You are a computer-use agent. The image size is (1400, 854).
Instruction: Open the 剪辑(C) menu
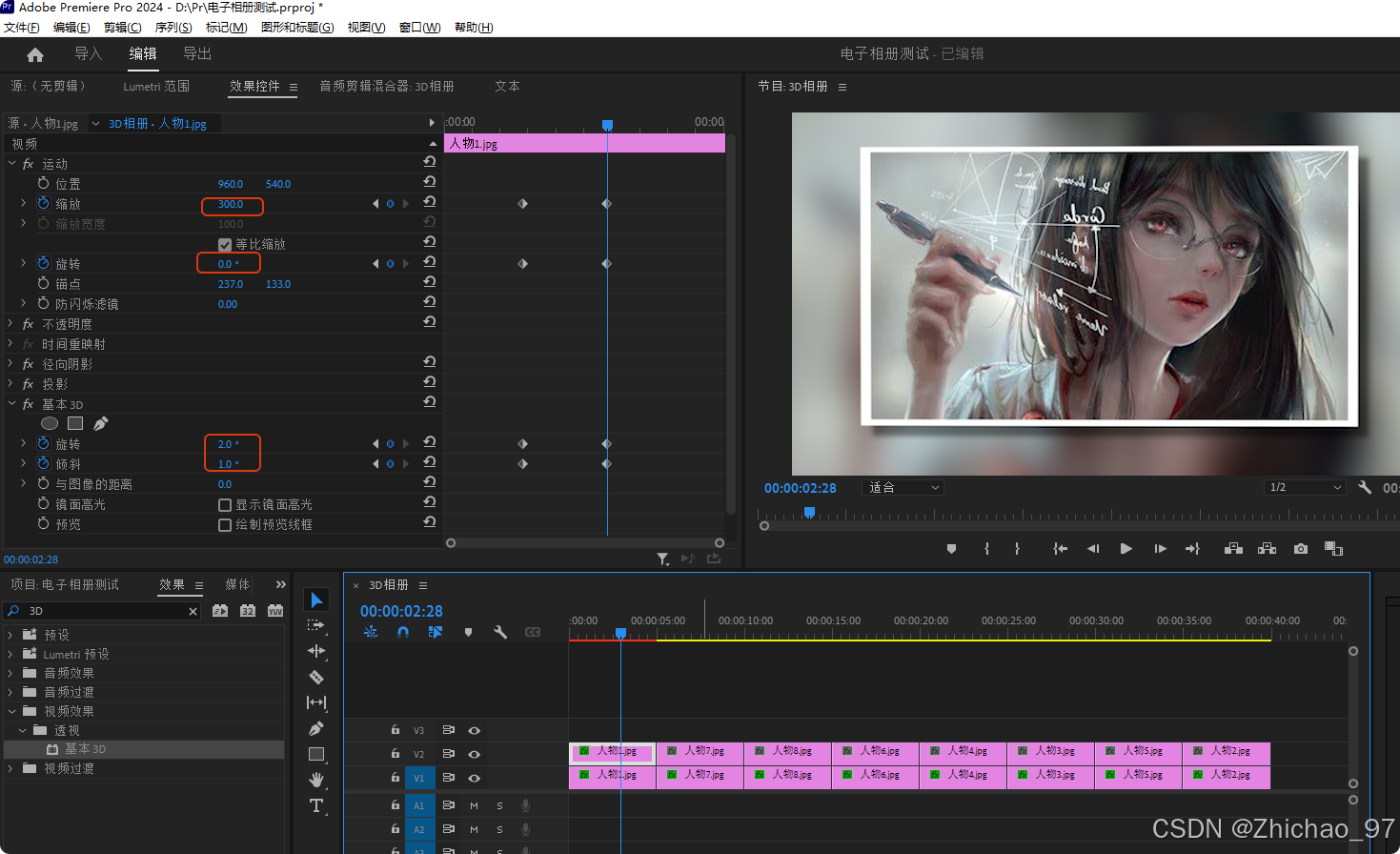pos(122,28)
